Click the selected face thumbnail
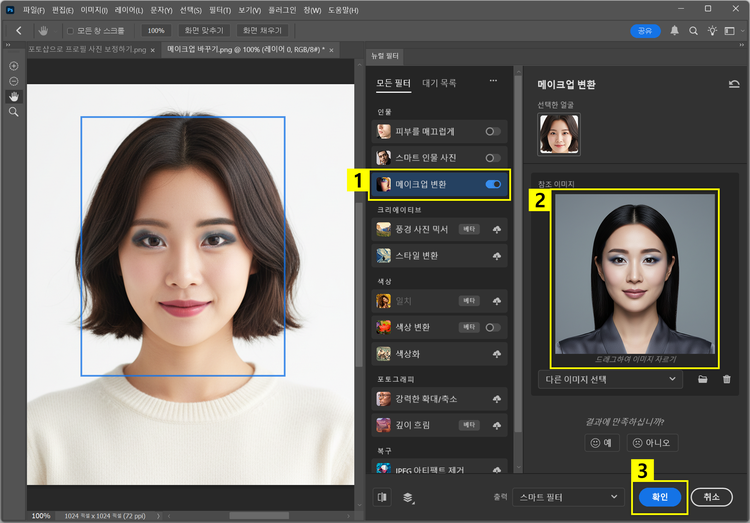Viewport: 750px width, 523px height. [x=559, y=134]
